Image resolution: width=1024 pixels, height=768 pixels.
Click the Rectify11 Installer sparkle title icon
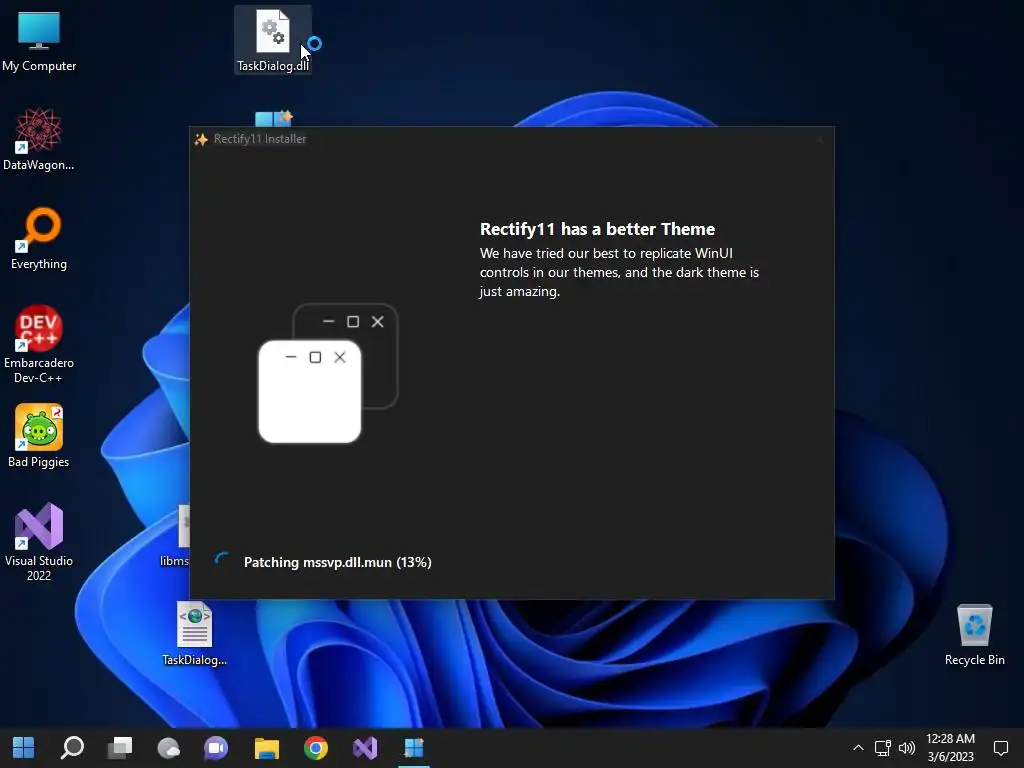[201, 139]
